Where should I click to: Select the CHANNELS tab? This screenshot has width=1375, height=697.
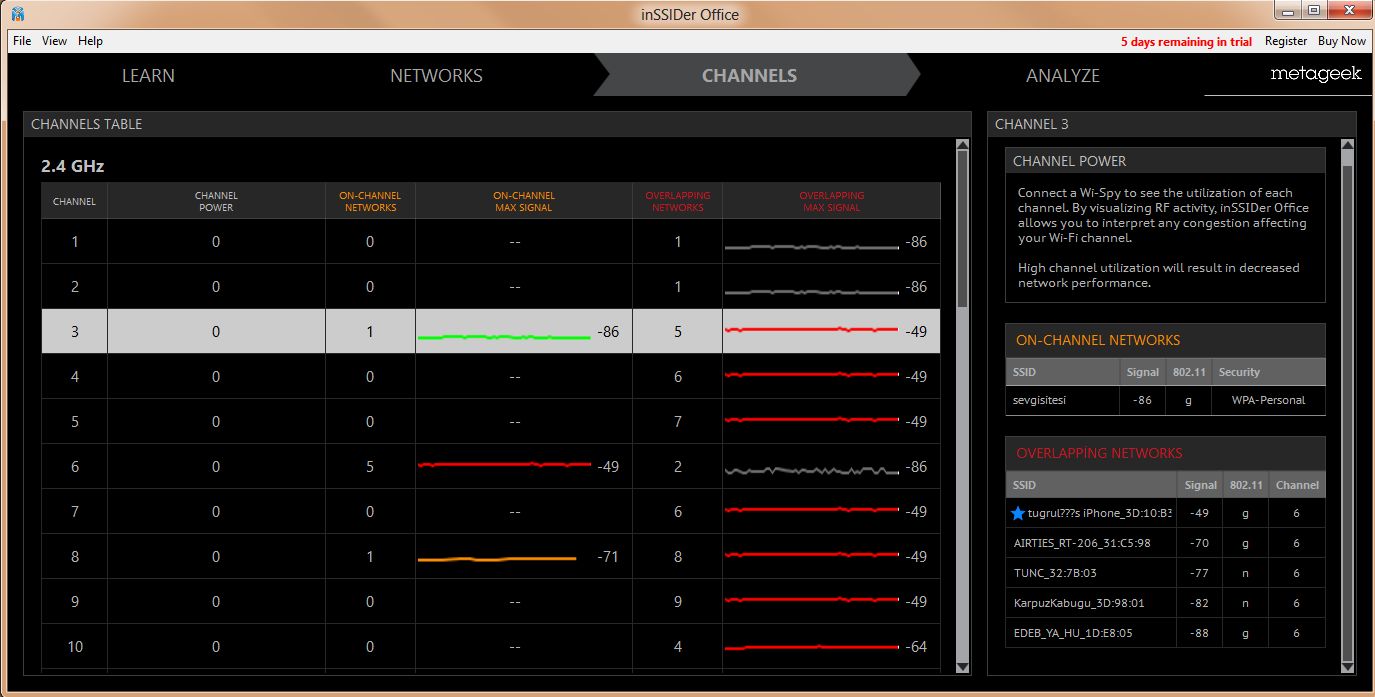(749, 76)
